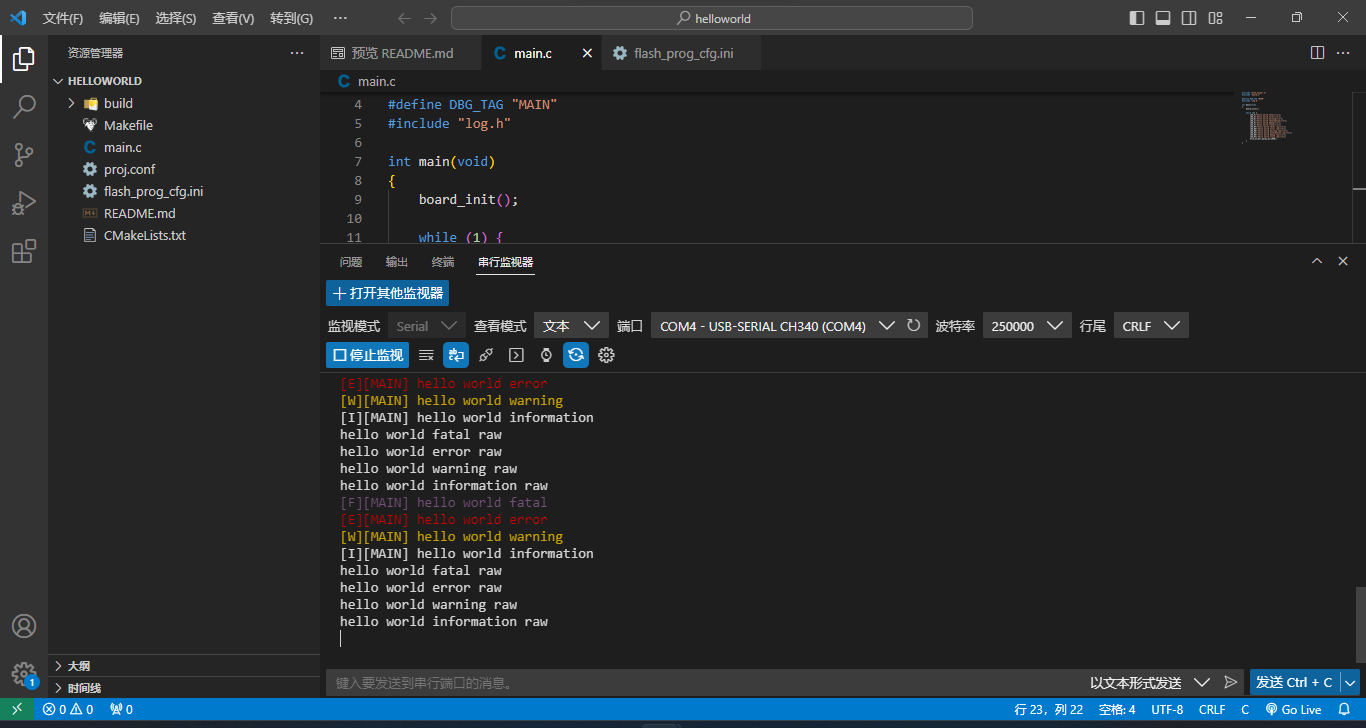Click 发送 Ctrl + C button
The image size is (1366, 728).
(x=1295, y=682)
